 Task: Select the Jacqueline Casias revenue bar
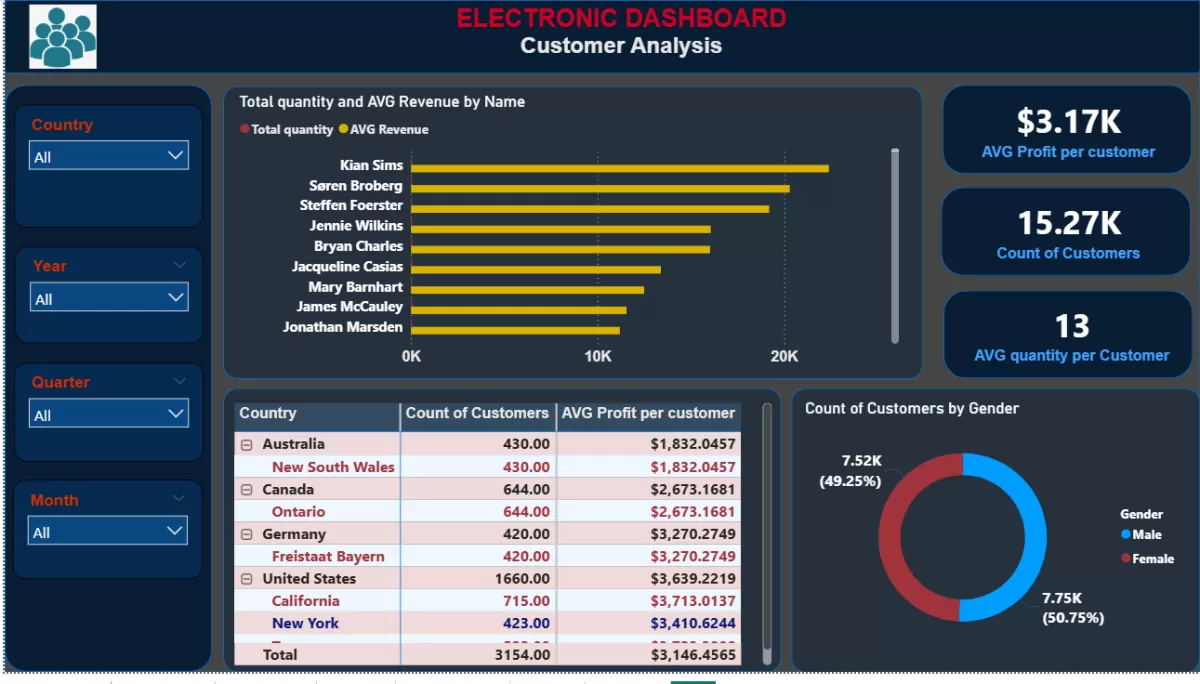536,269
